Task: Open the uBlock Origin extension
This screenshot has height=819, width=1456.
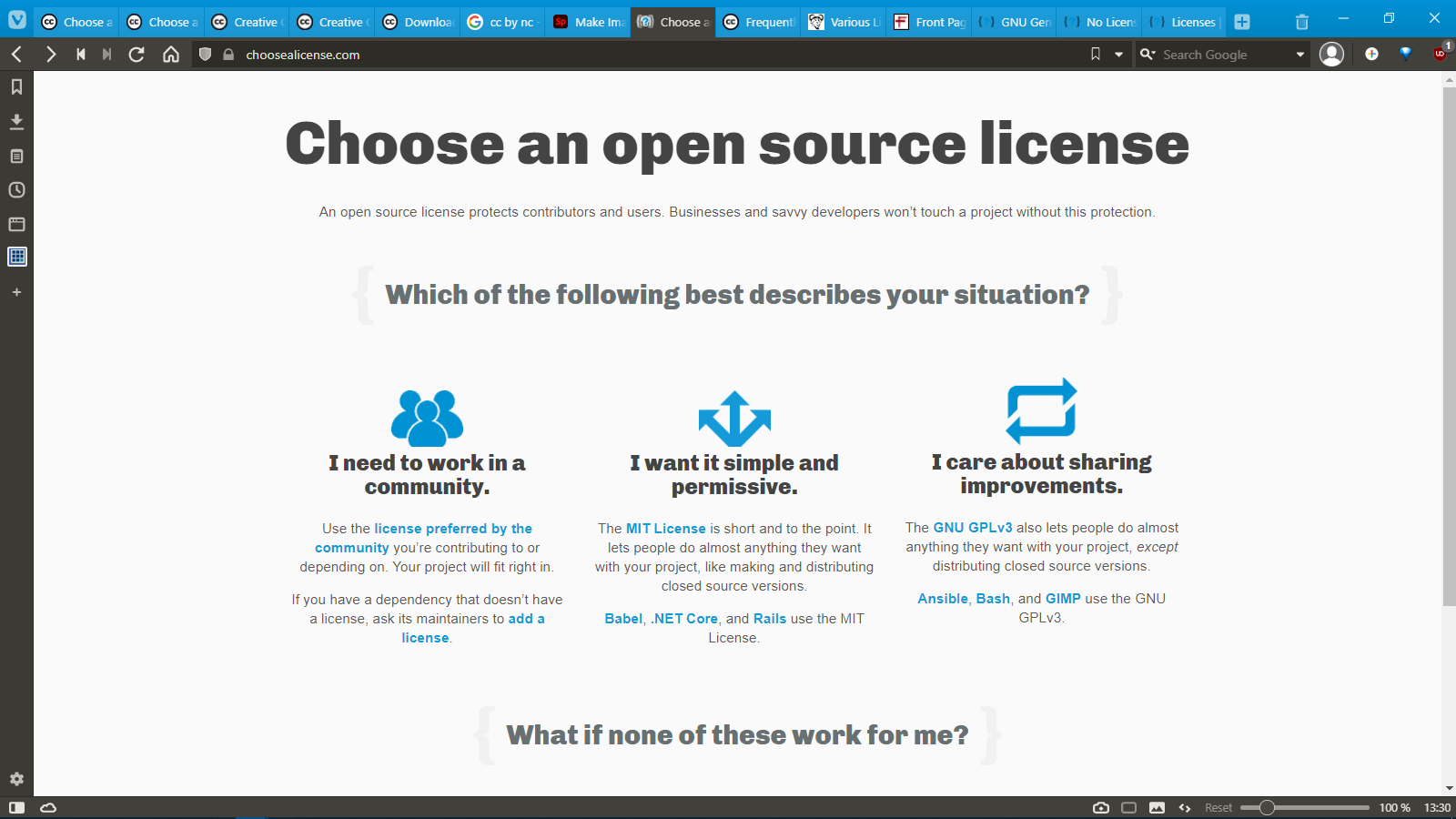Action: 1440,54
